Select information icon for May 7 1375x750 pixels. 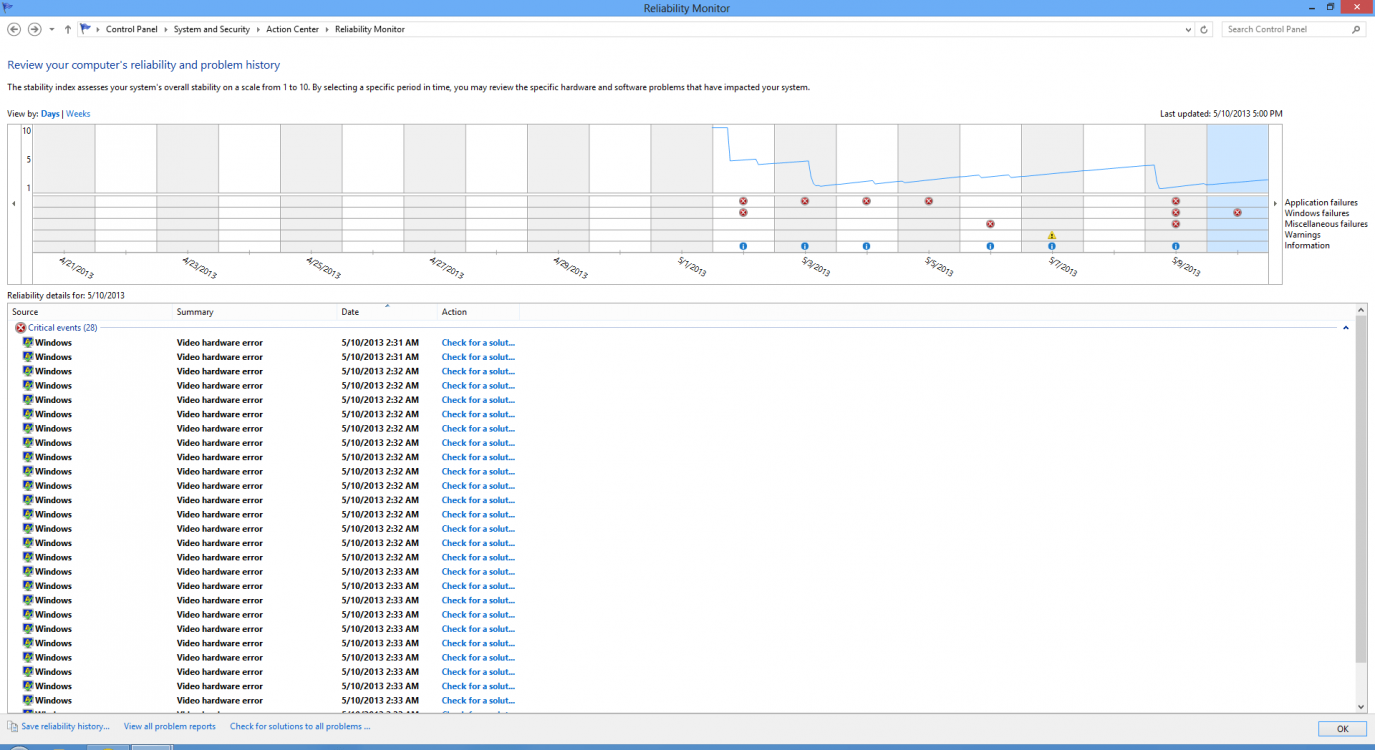tap(1052, 246)
